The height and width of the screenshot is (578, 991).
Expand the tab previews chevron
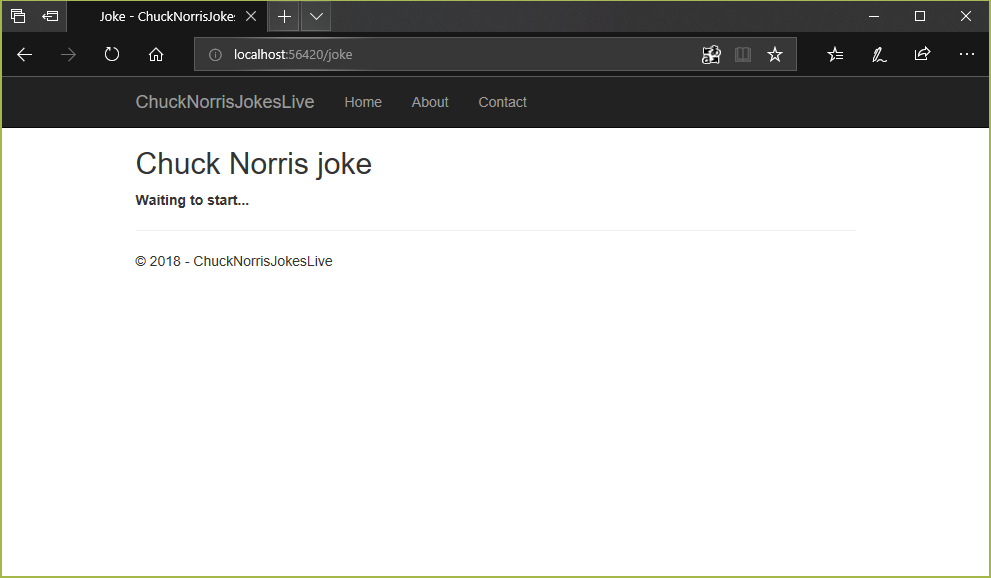point(316,17)
